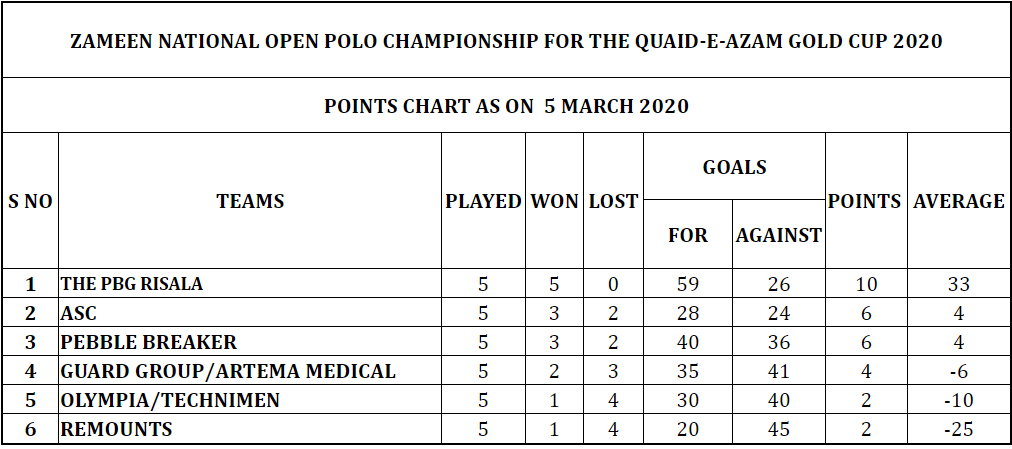Select the ASC team name cell

click(250, 312)
